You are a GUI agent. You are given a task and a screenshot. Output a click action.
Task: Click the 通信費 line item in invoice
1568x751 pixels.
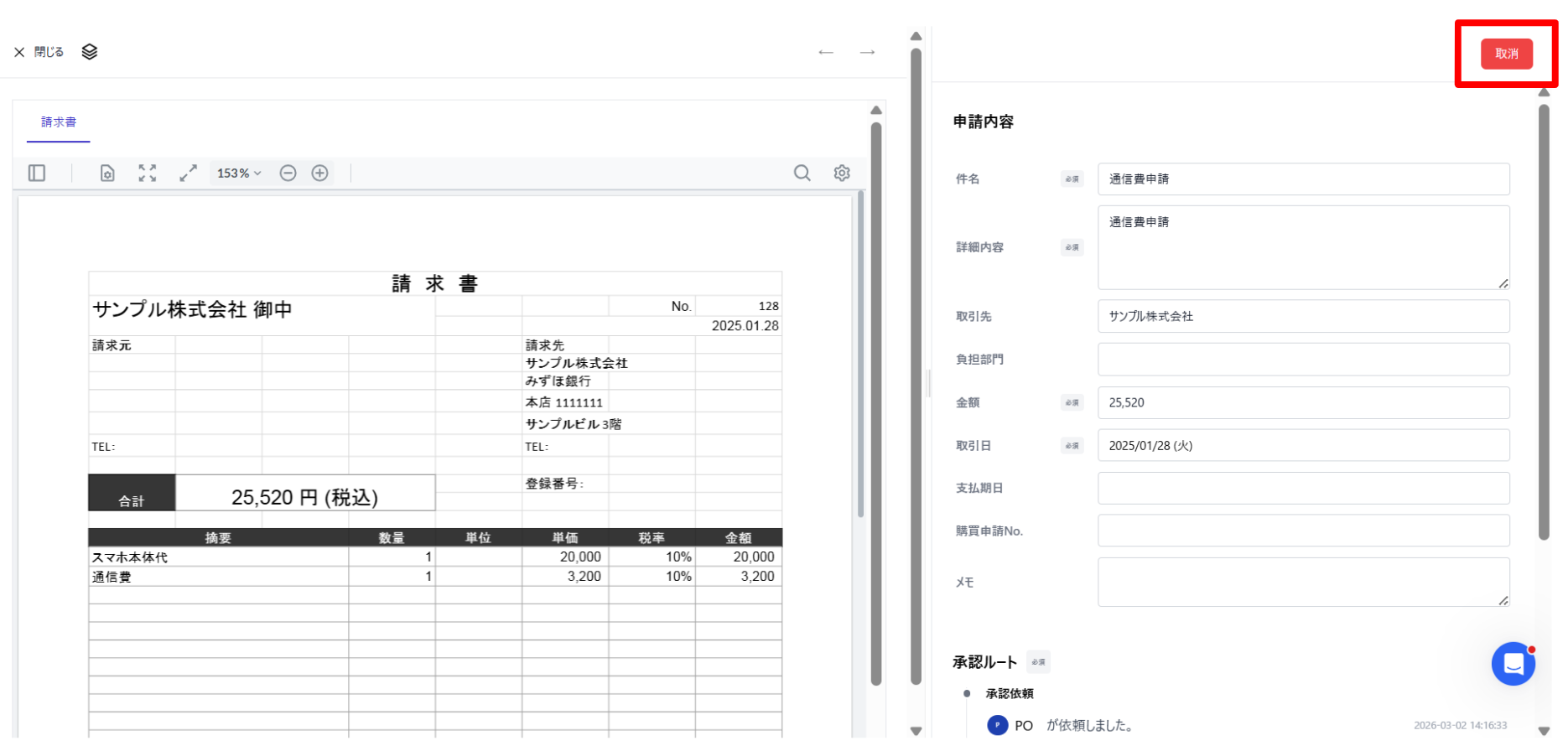pos(112,577)
